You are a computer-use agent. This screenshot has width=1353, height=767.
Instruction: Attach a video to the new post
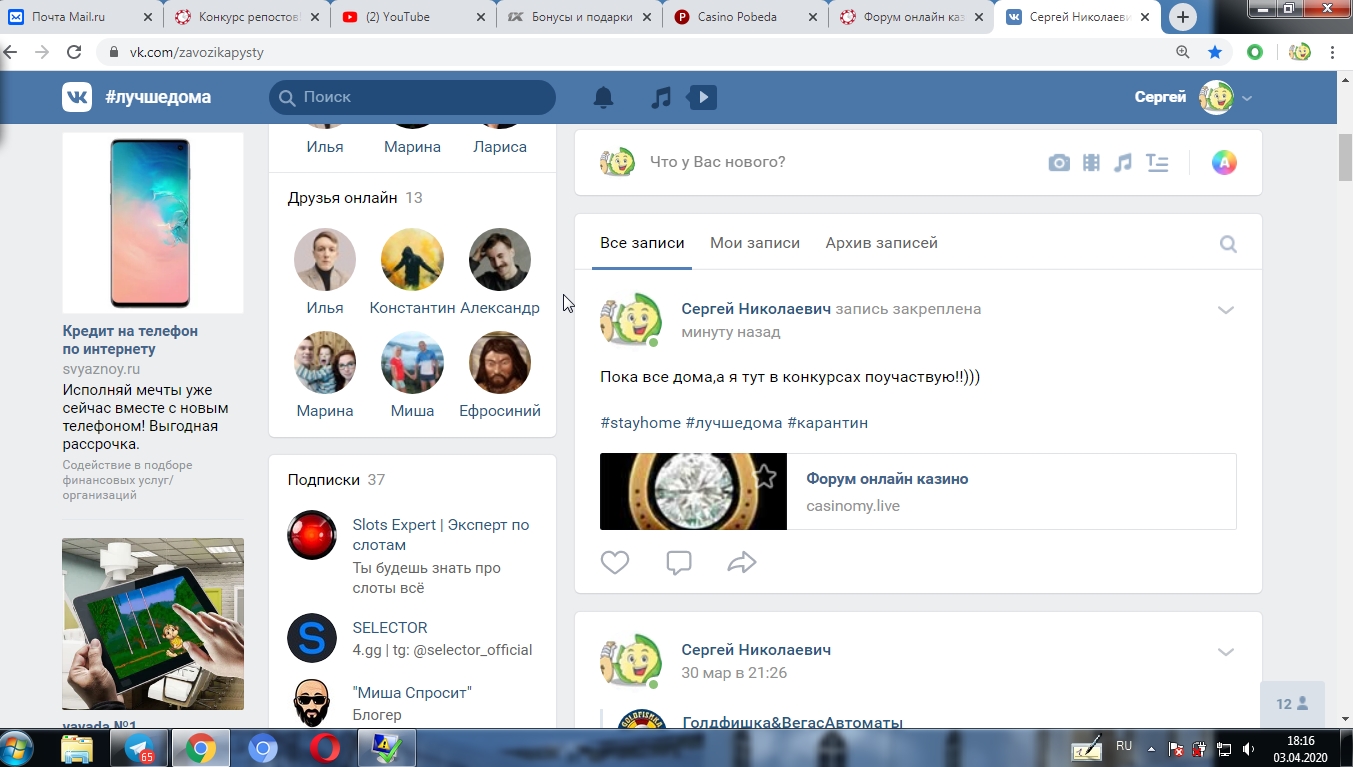pos(1091,163)
